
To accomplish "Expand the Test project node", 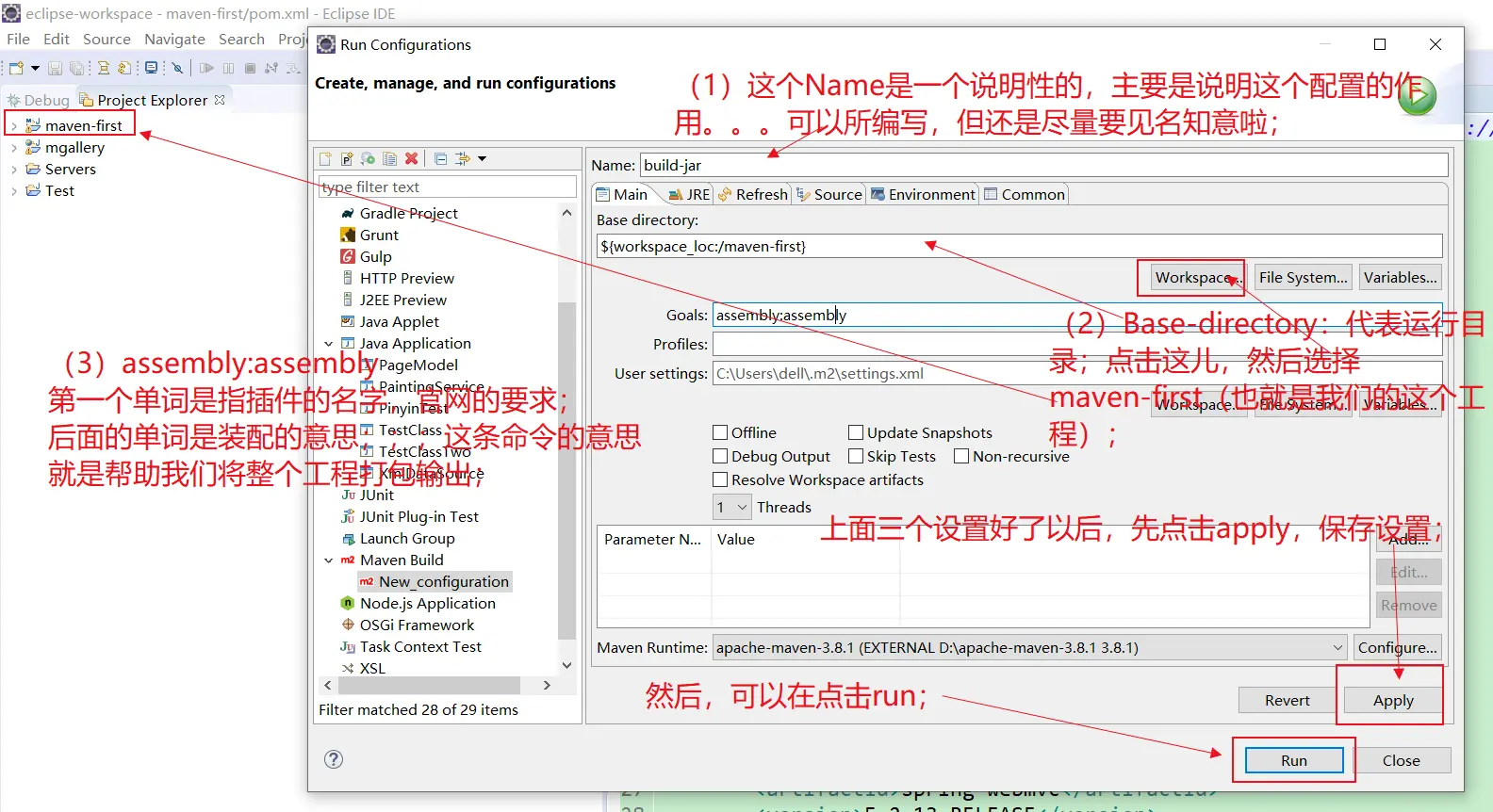I will tap(14, 191).
